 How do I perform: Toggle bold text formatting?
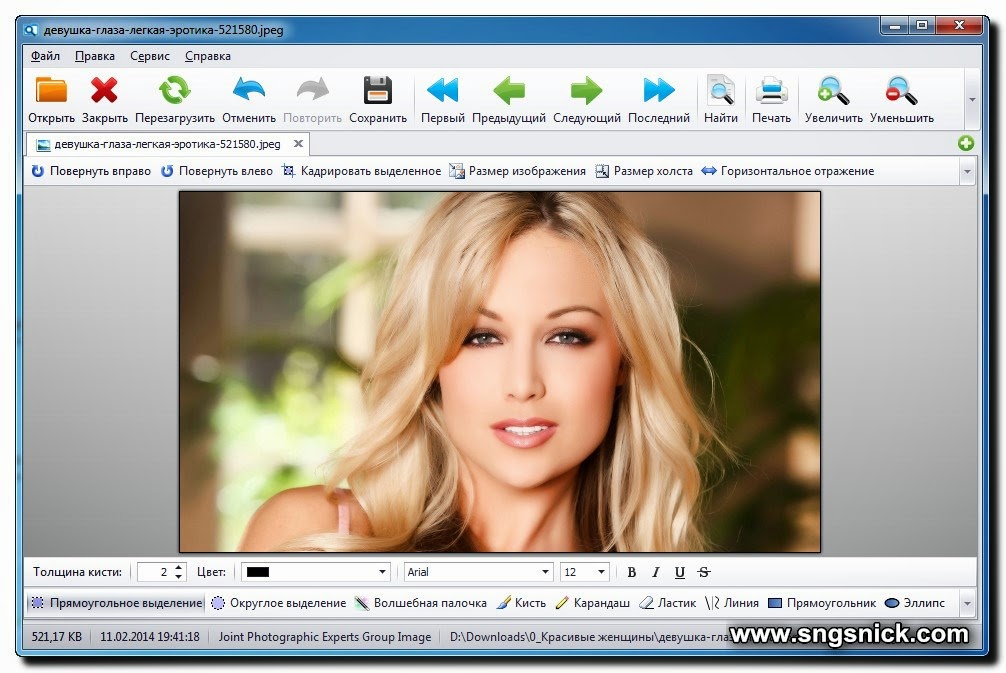tap(631, 572)
